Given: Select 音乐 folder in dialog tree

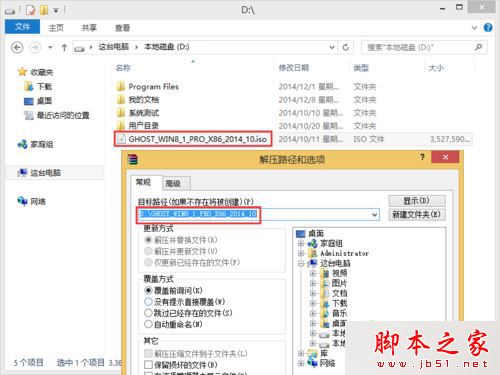Looking at the screenshot, I should point(334,313).
